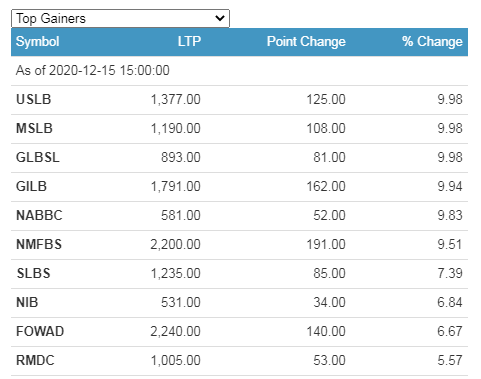Viewport: 481px width, 379px height.
Task: Click the dropdown chevron arrow
Action: point(220,18)
